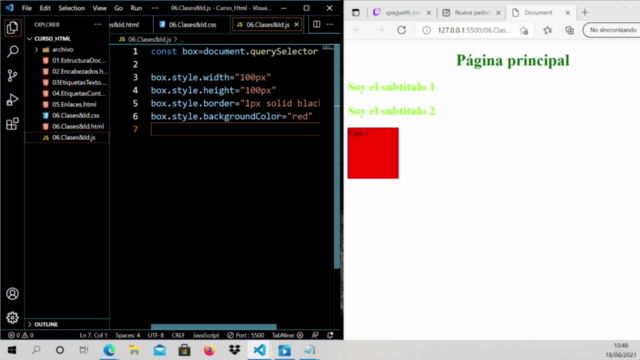Change indentation via Spaces: 4

point(127,335)
